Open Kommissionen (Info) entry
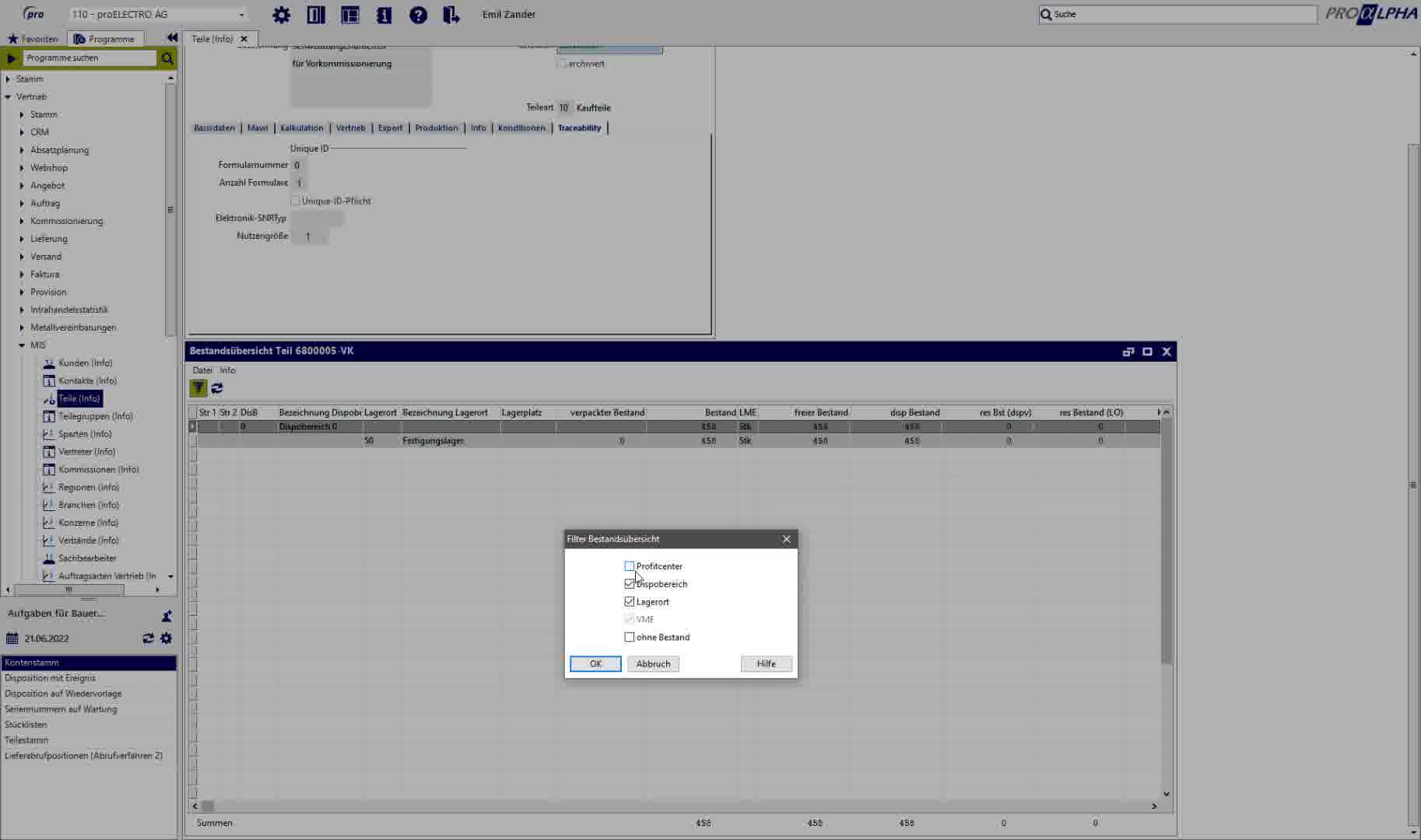 tap(98, 470)
